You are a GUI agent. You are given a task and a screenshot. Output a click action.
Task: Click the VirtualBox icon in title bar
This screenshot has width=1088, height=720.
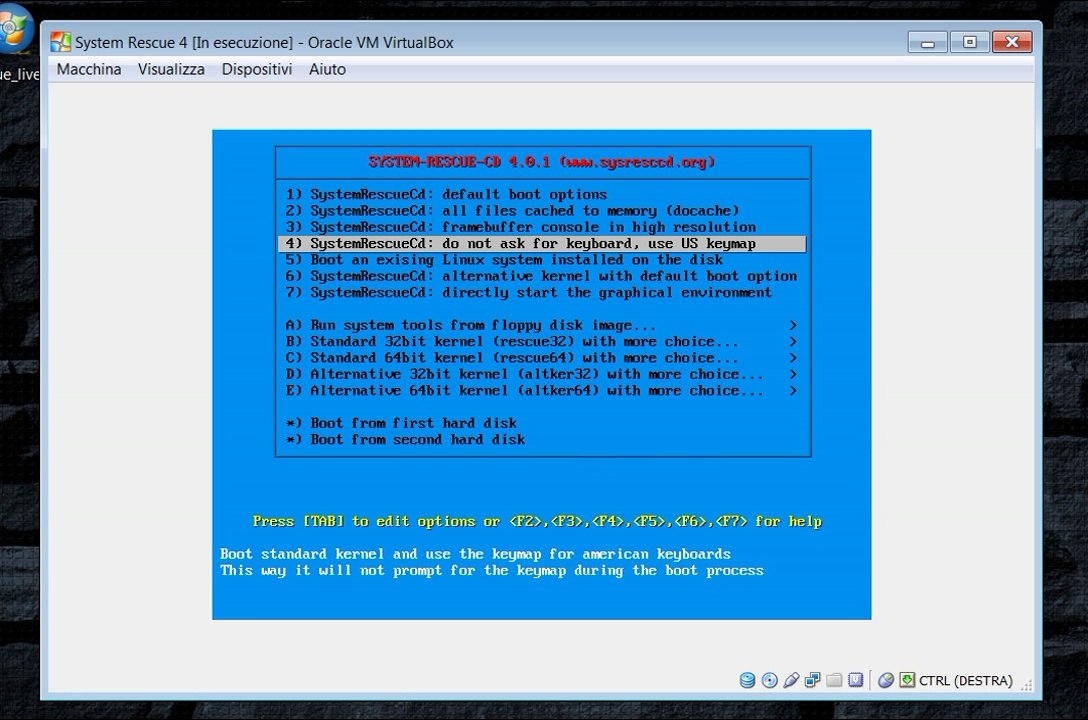pyautogui.click(x=61, y=42)
